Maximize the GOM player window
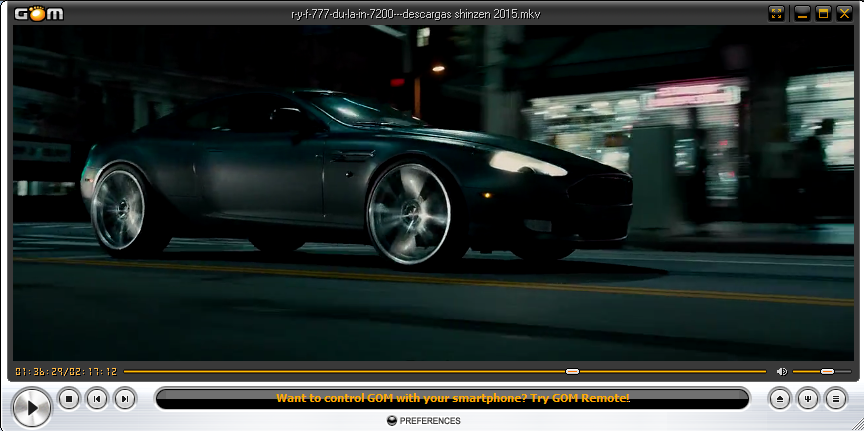 (x=823, y=14)
